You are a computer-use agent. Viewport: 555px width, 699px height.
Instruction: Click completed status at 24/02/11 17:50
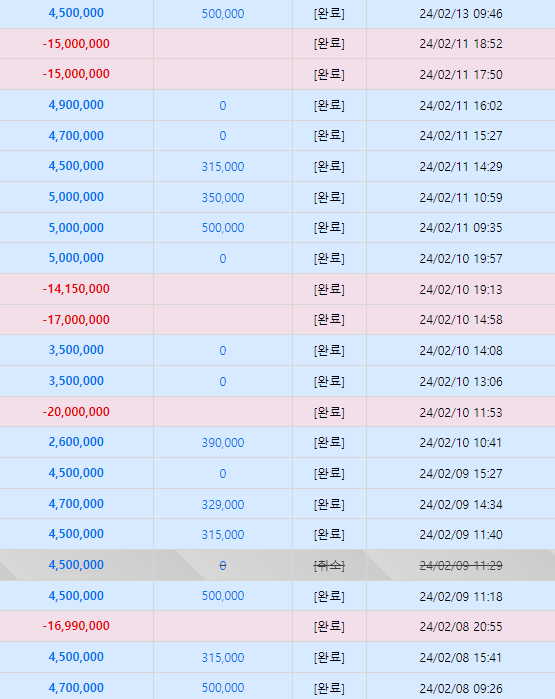click(x=329, y=74)
